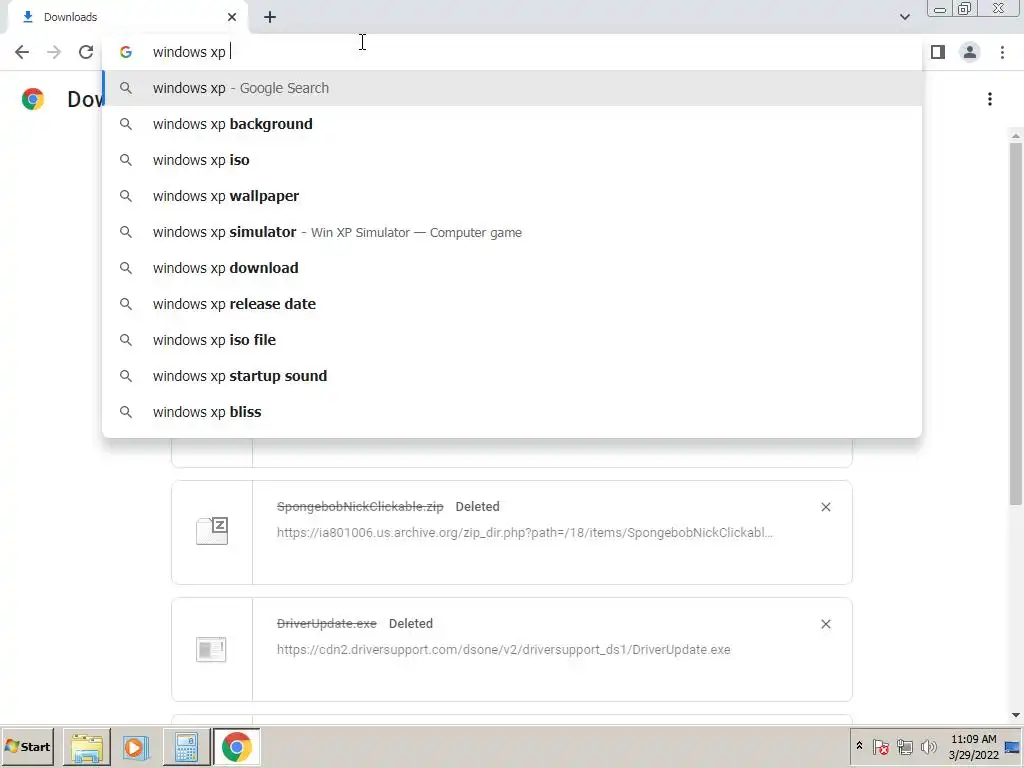
Task: Click the DriverUpdate.exe file name
Action: (327, 623)
